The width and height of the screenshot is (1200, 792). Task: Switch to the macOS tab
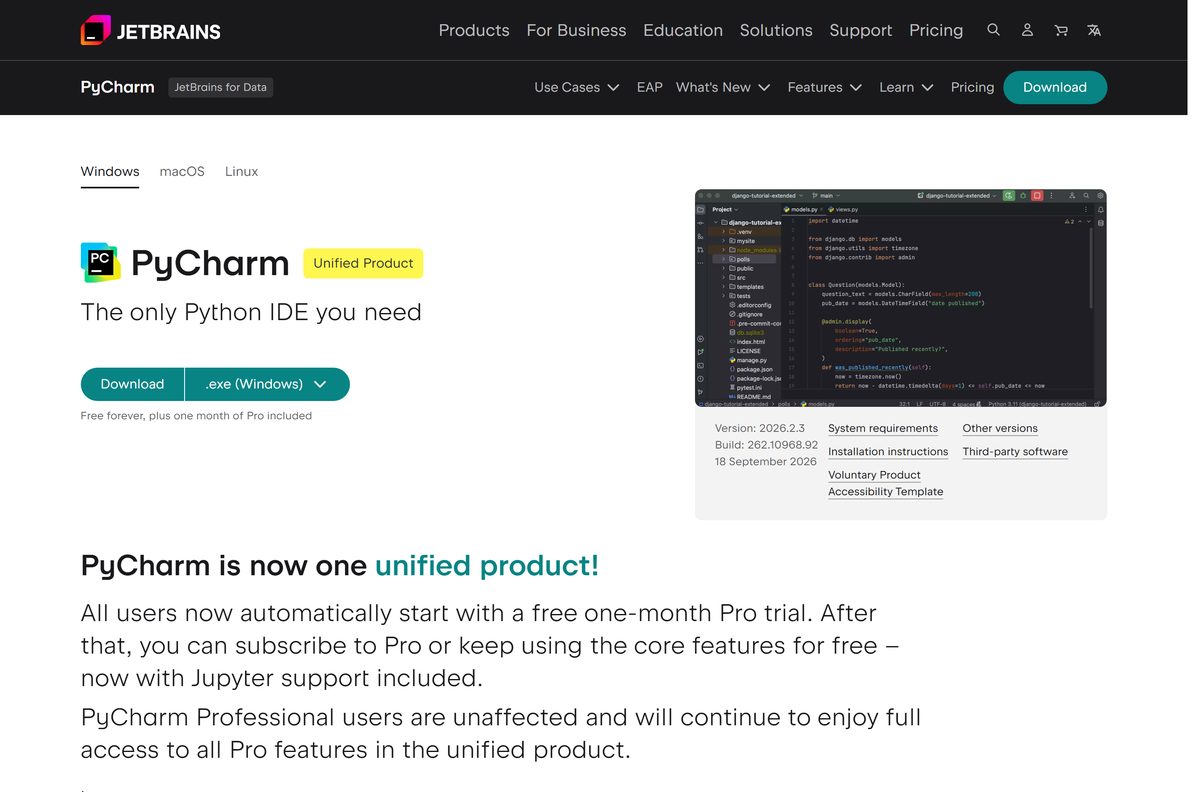point(182,172)
